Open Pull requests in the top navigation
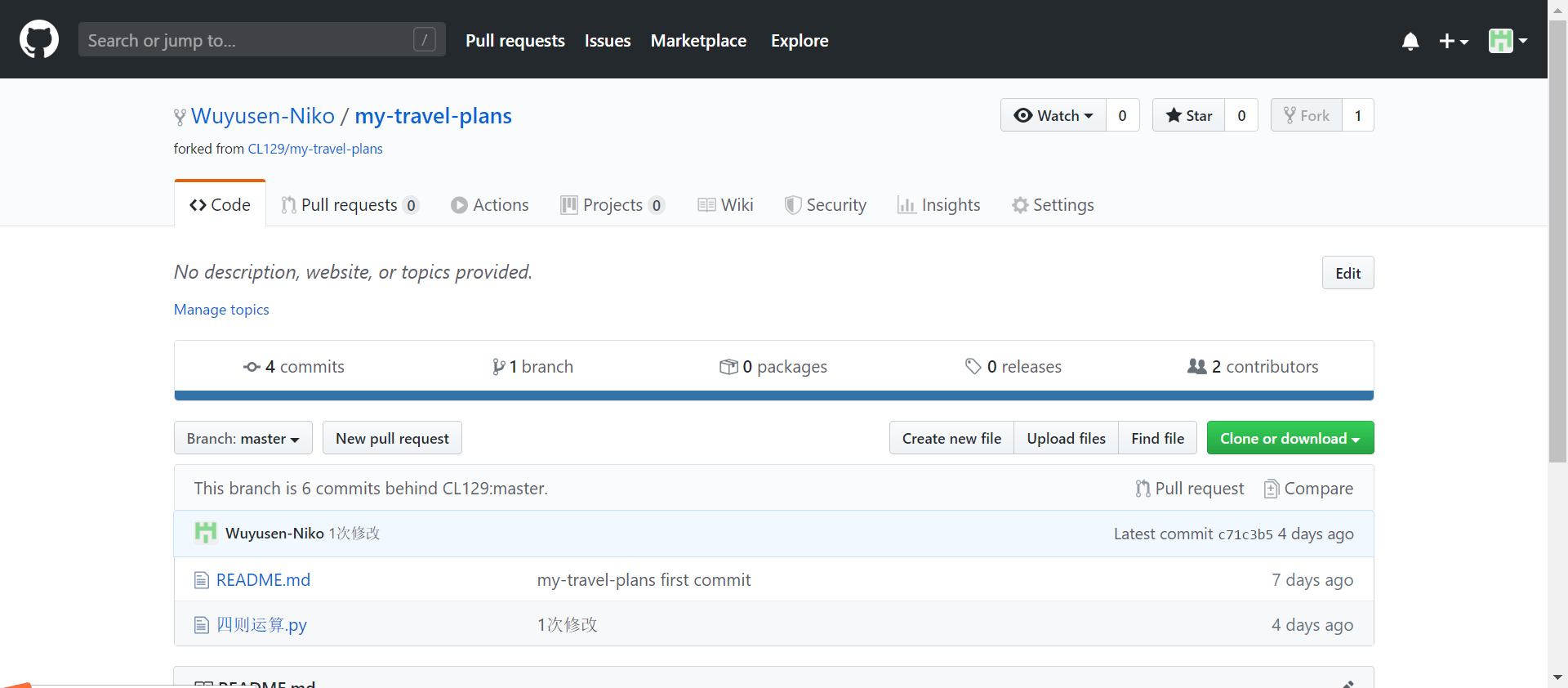 tap(515, 41)
